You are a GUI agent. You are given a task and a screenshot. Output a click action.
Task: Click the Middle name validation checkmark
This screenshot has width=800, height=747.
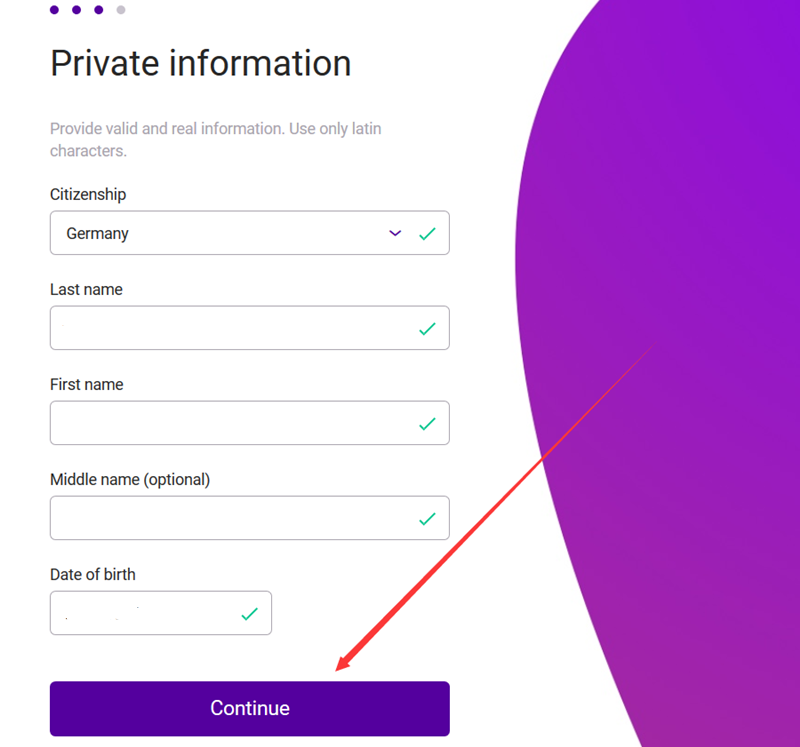click(x=427, y=519)
